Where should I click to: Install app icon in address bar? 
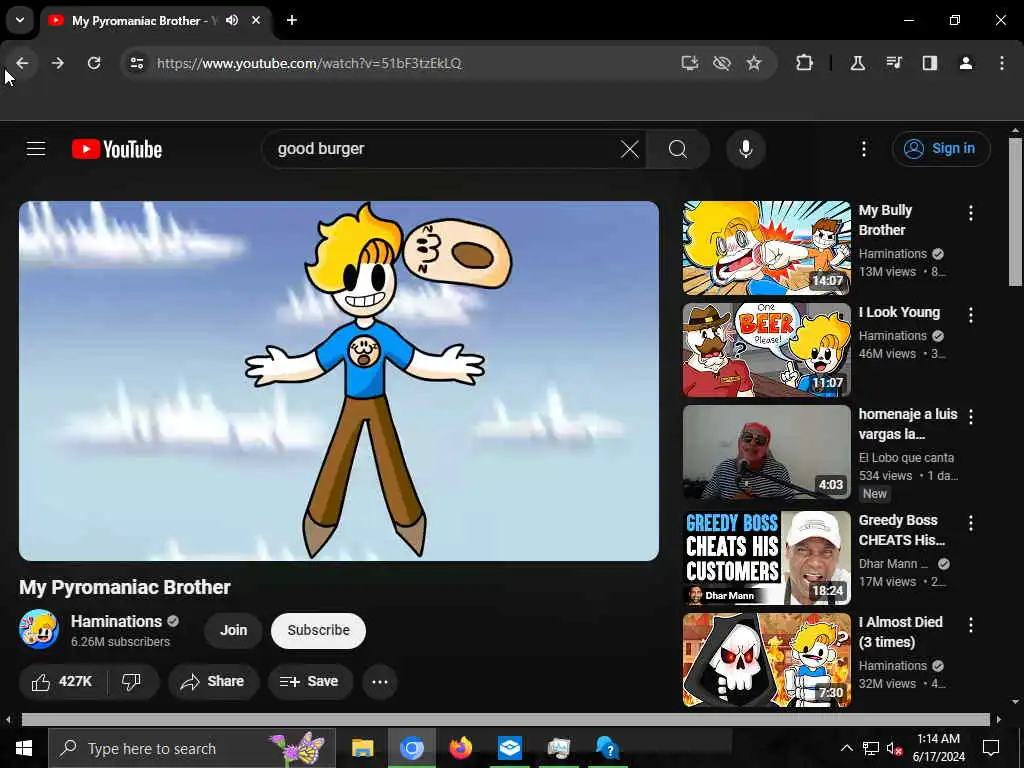690,63
